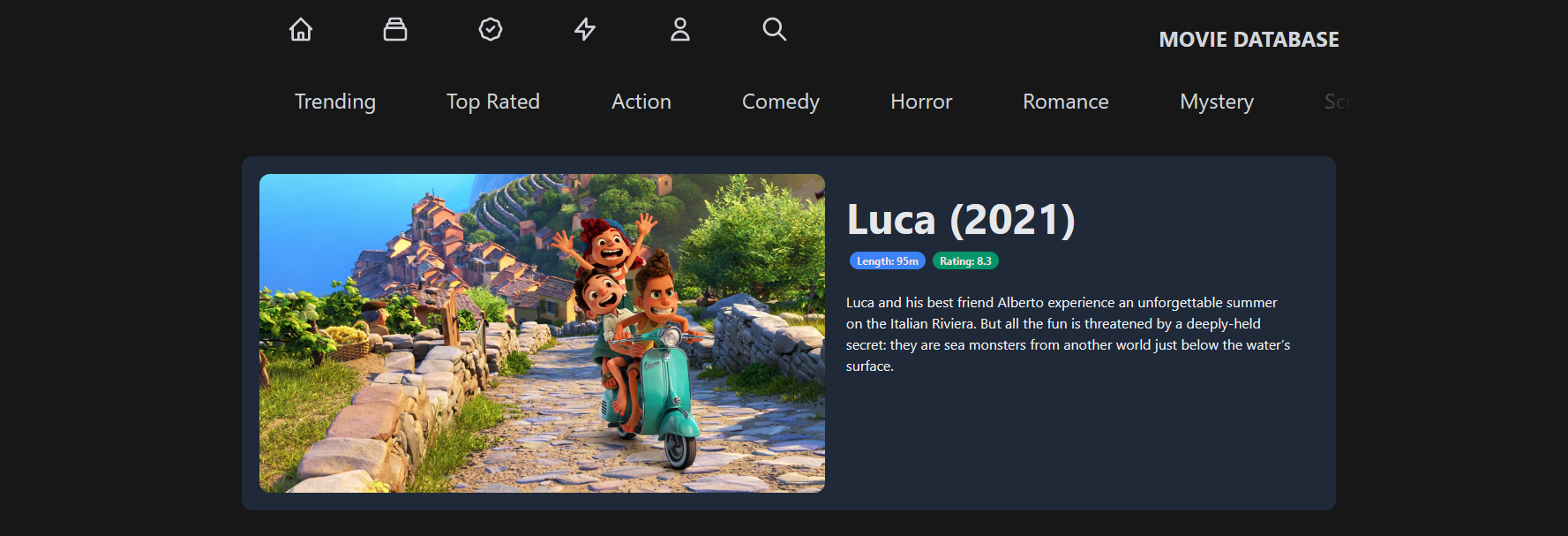Click the Rating: 8.3 badge
The image size is (1568, 536).
pos(965,261)
